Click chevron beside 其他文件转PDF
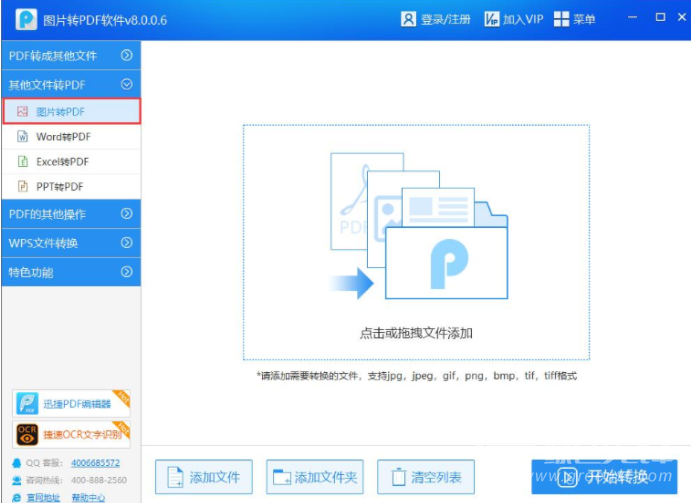This screenshot has width=691, height=503. 126,84
